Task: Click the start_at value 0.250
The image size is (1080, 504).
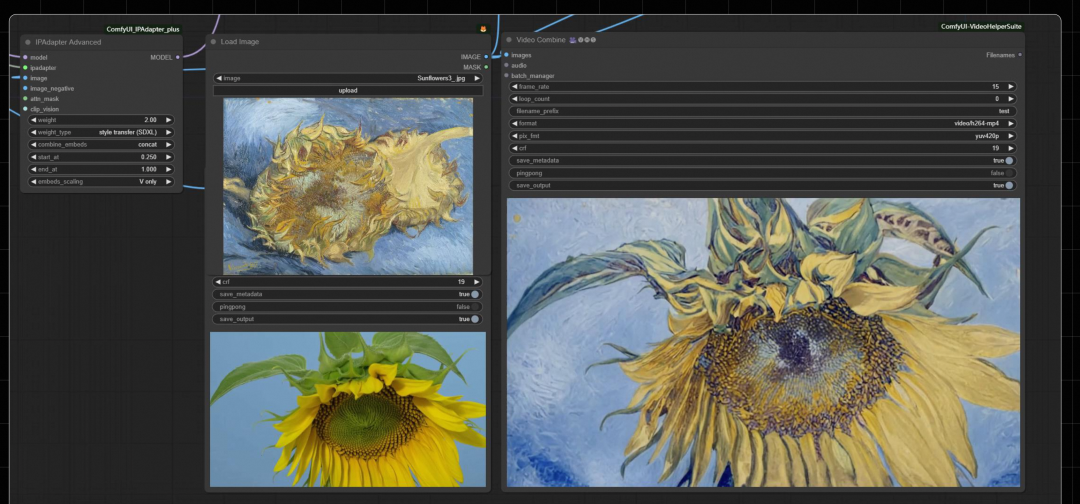Action: point(149,157)
